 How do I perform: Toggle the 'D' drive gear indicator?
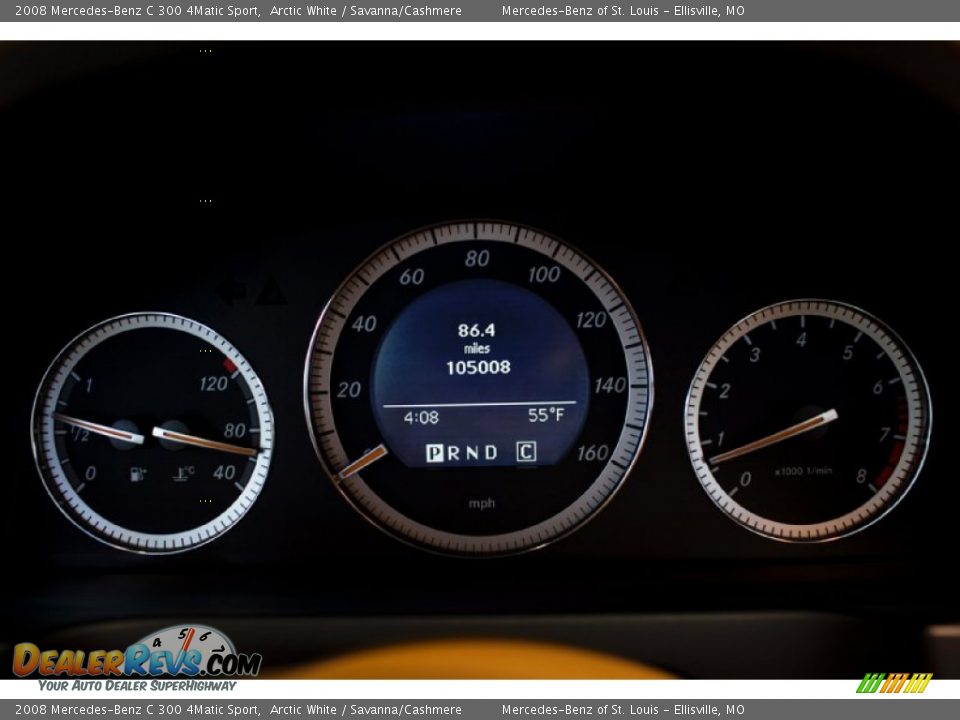click(489, 452)
